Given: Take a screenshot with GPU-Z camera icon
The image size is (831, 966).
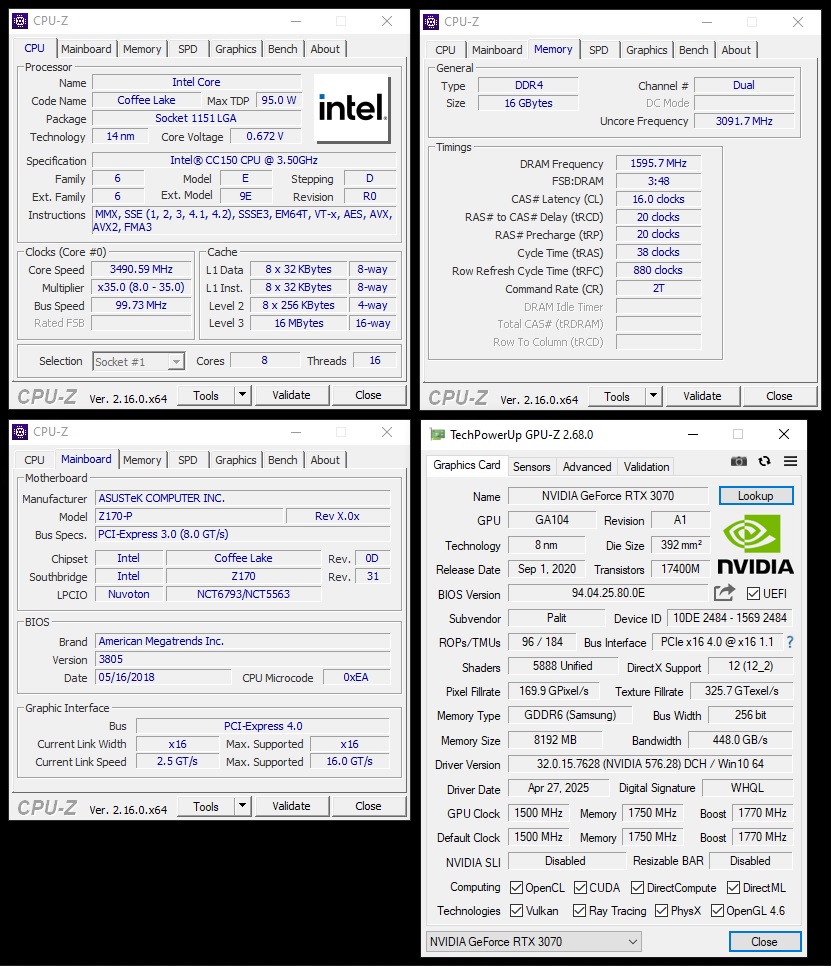Looking at the screenshot, I should (739, 461).
